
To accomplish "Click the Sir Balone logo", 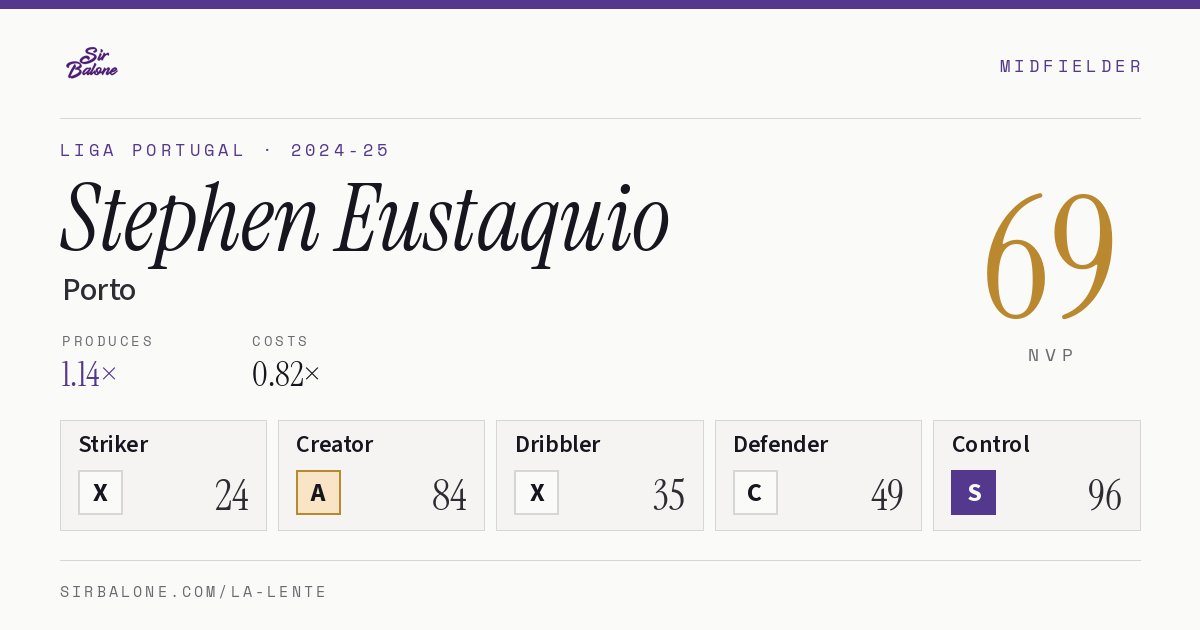I will coord(92,63).
